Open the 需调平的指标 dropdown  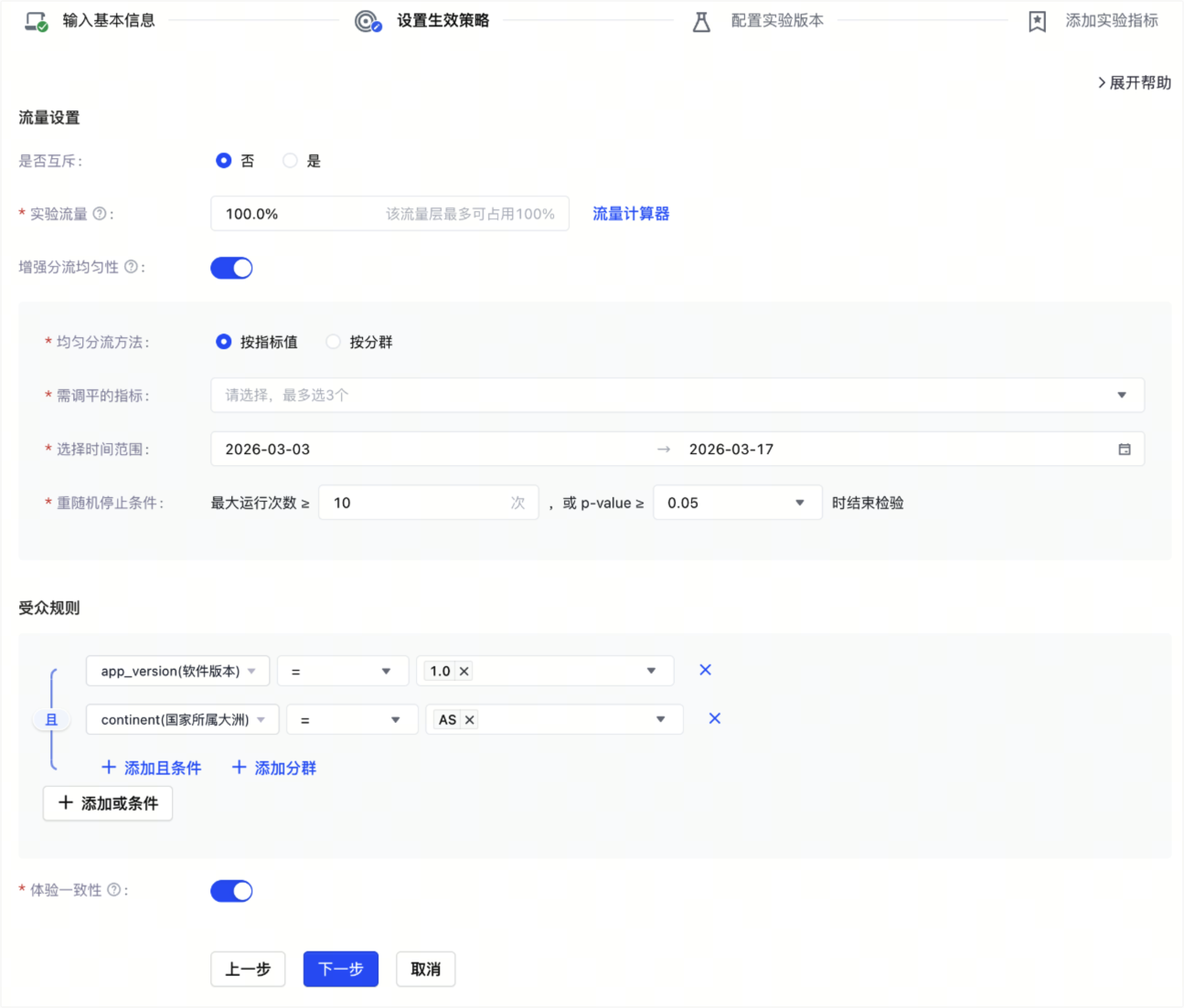tap(677, 395)
